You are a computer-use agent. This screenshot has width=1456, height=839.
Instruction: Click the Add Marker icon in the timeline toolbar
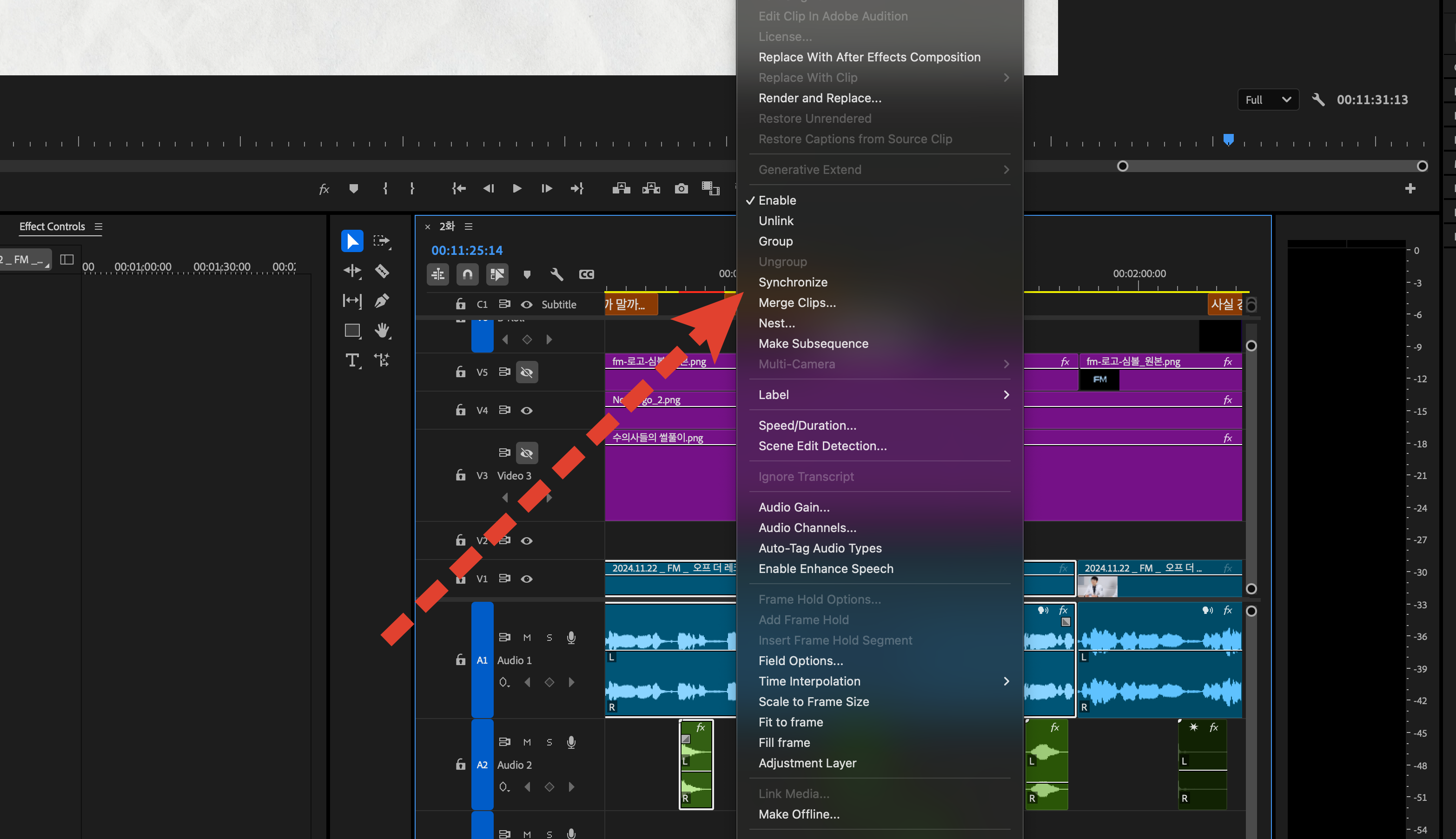click(526, 274)
